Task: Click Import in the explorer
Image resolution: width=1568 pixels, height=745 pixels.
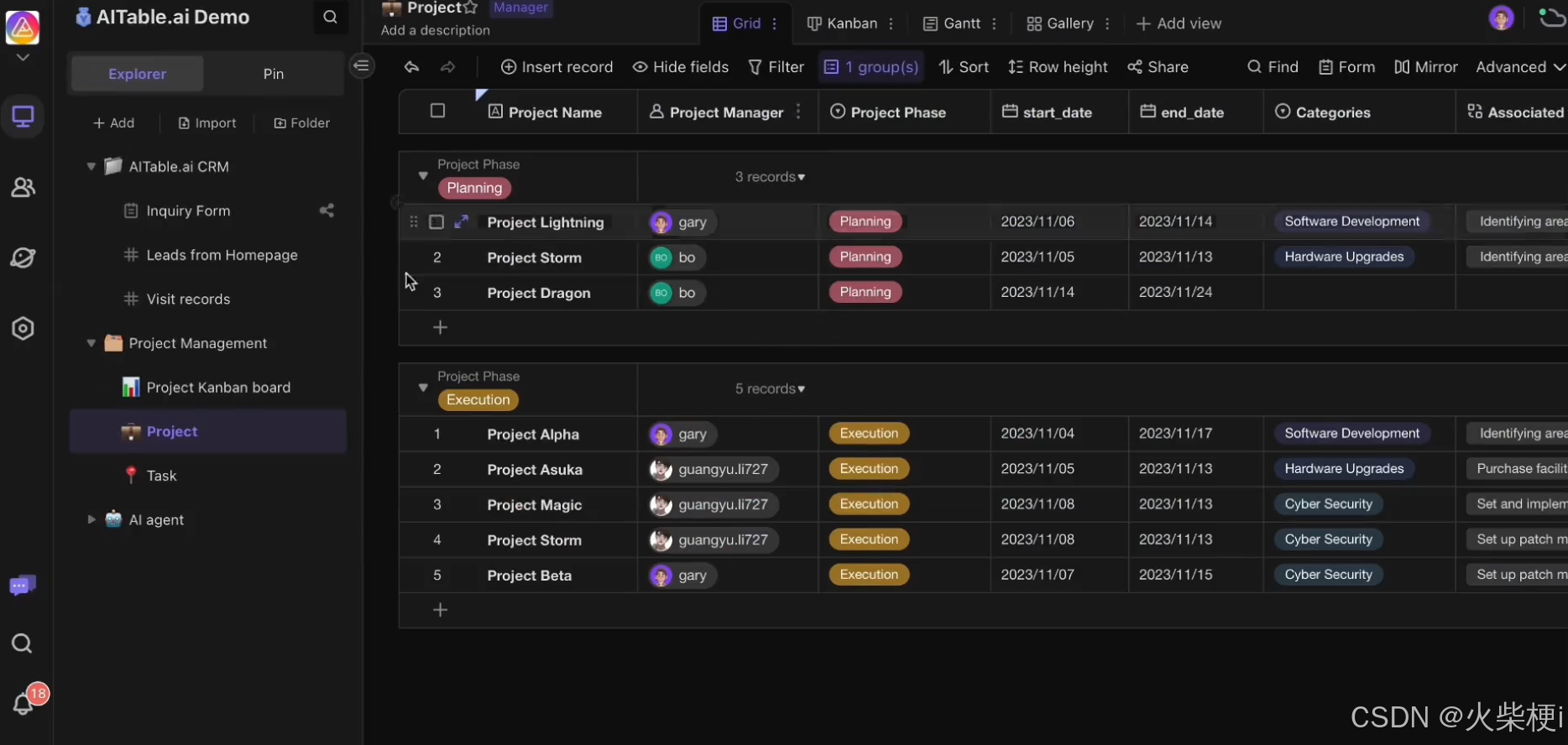Action: pyautogui.click(x=207, y=122)
